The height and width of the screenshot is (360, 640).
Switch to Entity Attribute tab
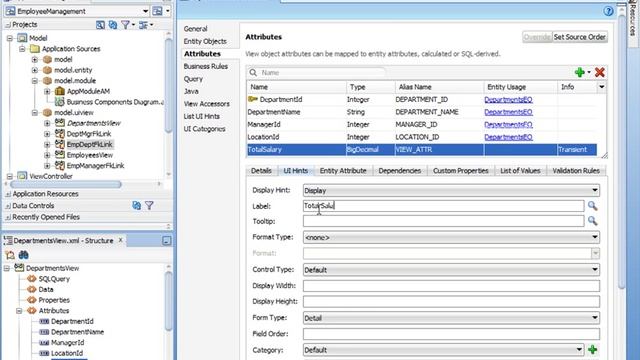(343, 171)
